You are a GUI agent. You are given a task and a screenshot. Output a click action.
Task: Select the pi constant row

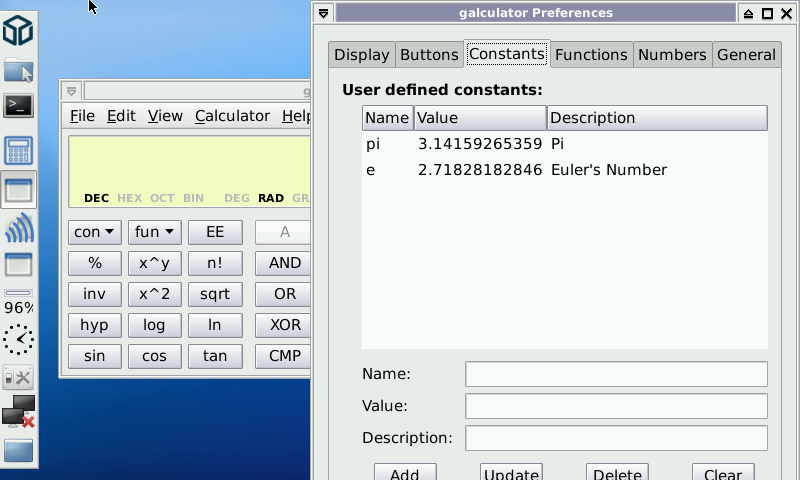[565, 144]
